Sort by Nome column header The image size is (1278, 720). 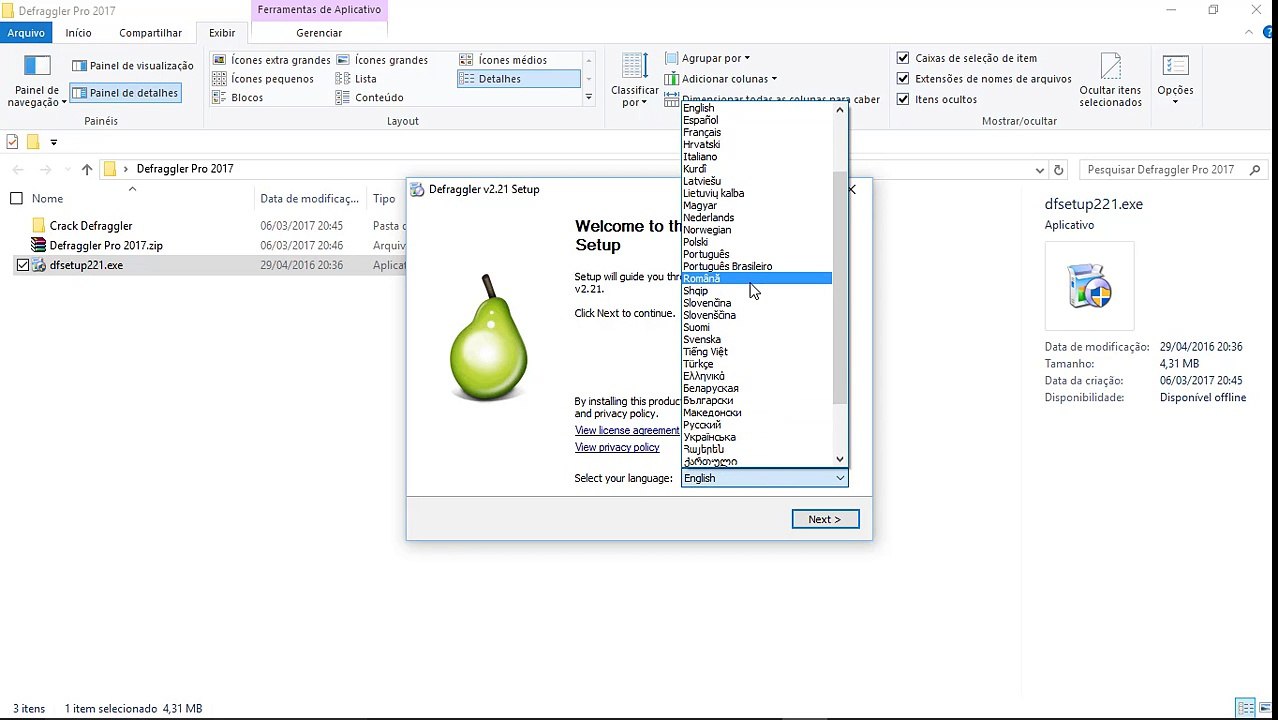point(47,199)
